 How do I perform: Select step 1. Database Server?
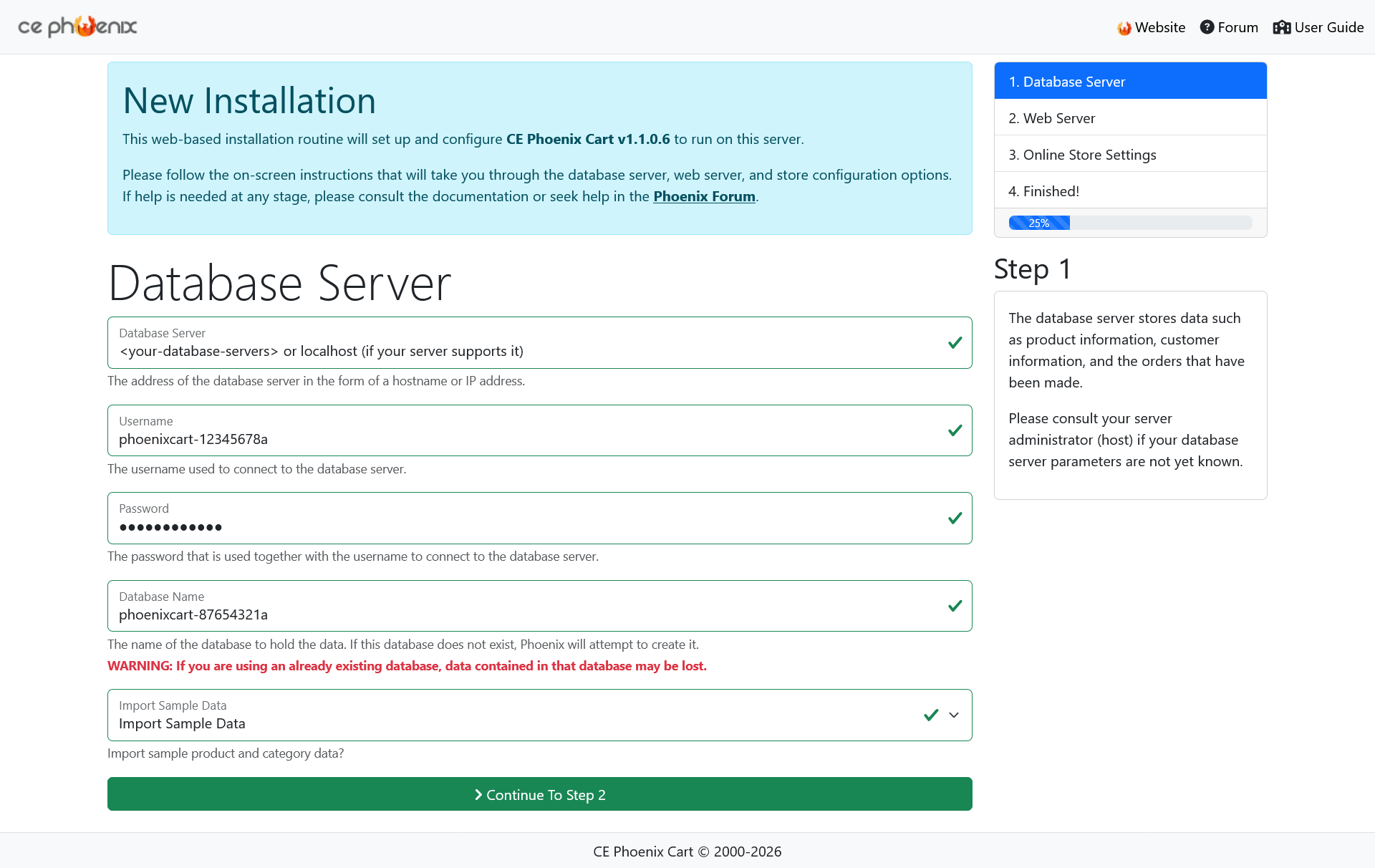[x=1130, y=81]
